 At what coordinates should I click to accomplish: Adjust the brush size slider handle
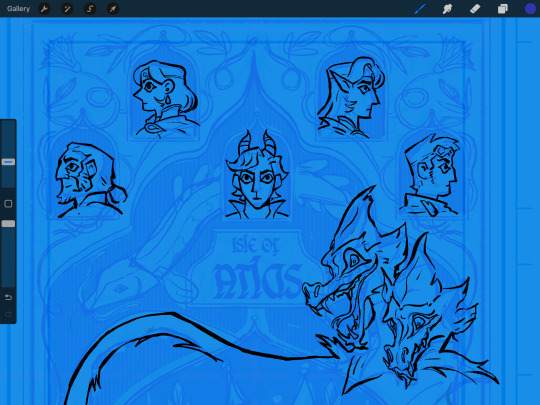(x=8, y=162)
